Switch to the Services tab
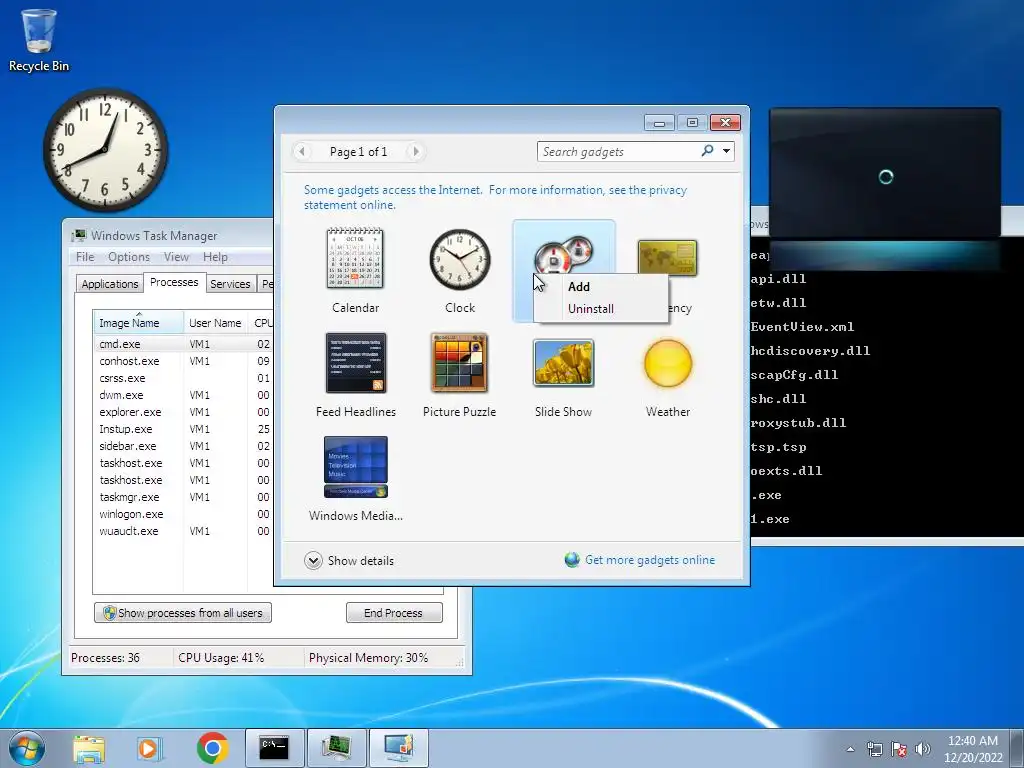 [230, 283]
